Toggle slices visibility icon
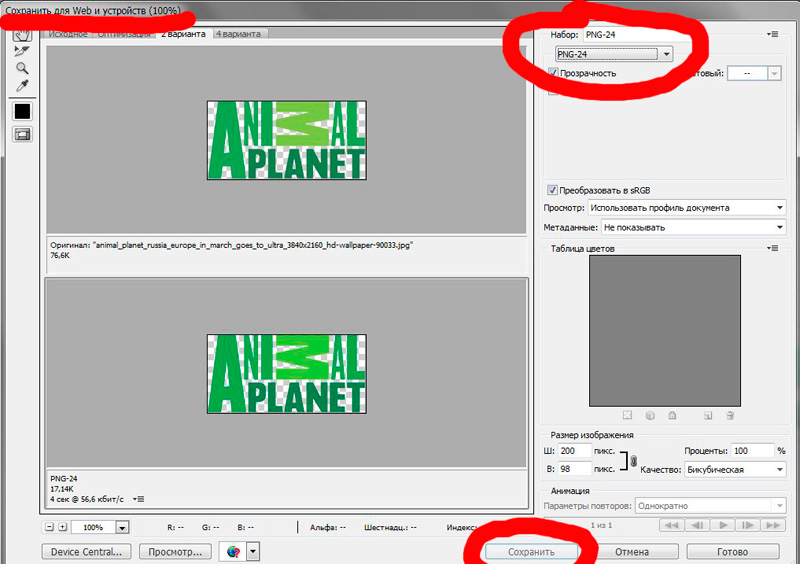Viewport: 800px width, 564px height. click(22, 134)
